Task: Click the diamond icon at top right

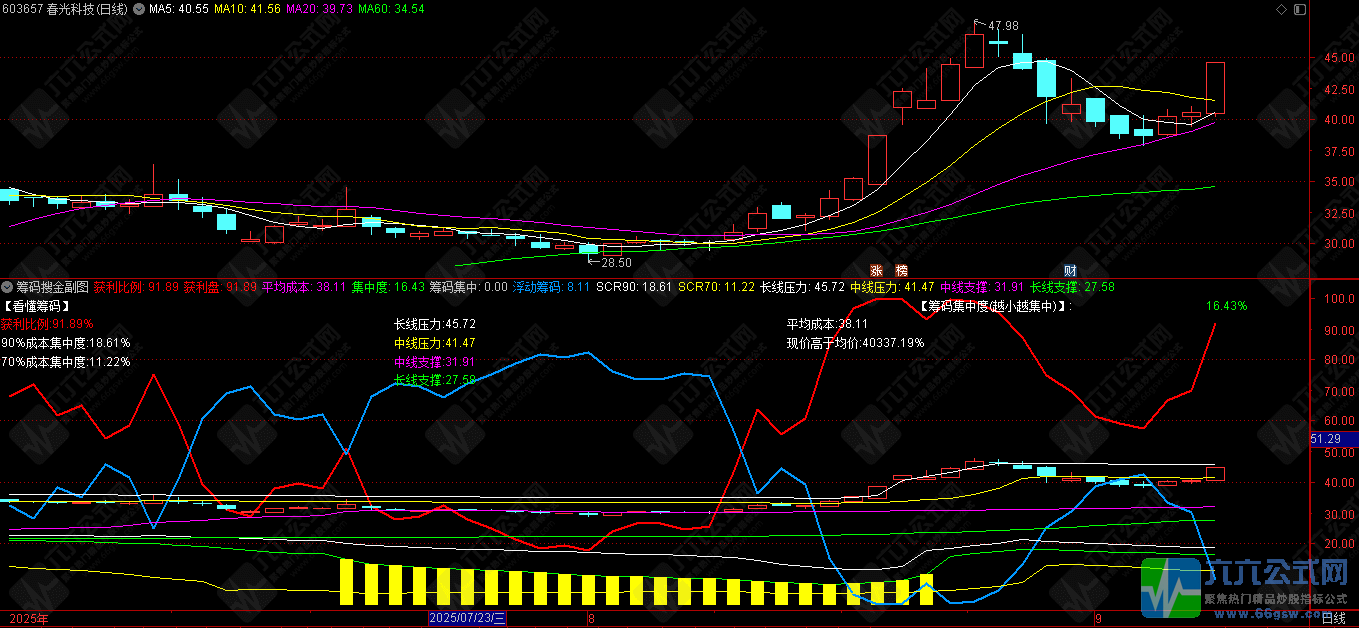Action: [1283, 9]
